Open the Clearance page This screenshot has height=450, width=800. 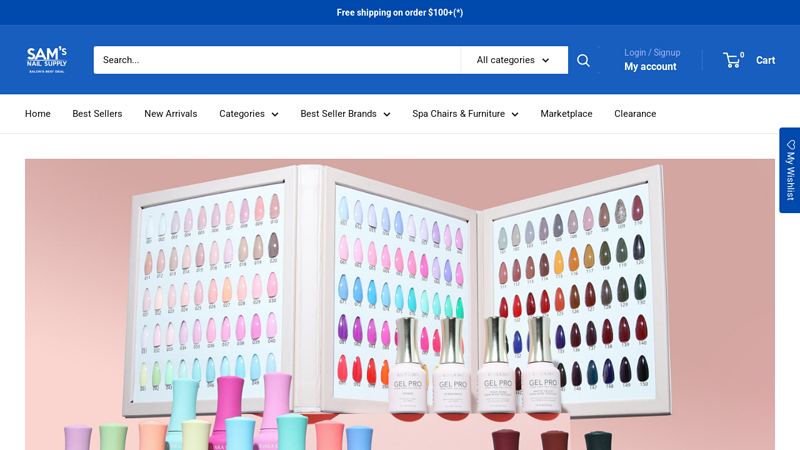635,114
